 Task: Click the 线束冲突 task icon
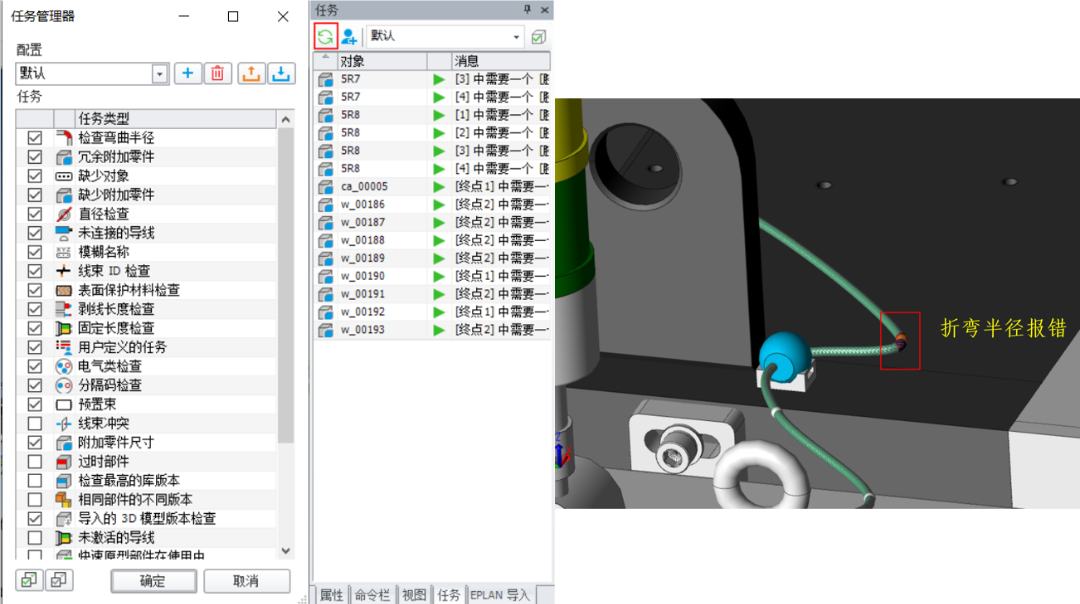(x=63, y=424)
